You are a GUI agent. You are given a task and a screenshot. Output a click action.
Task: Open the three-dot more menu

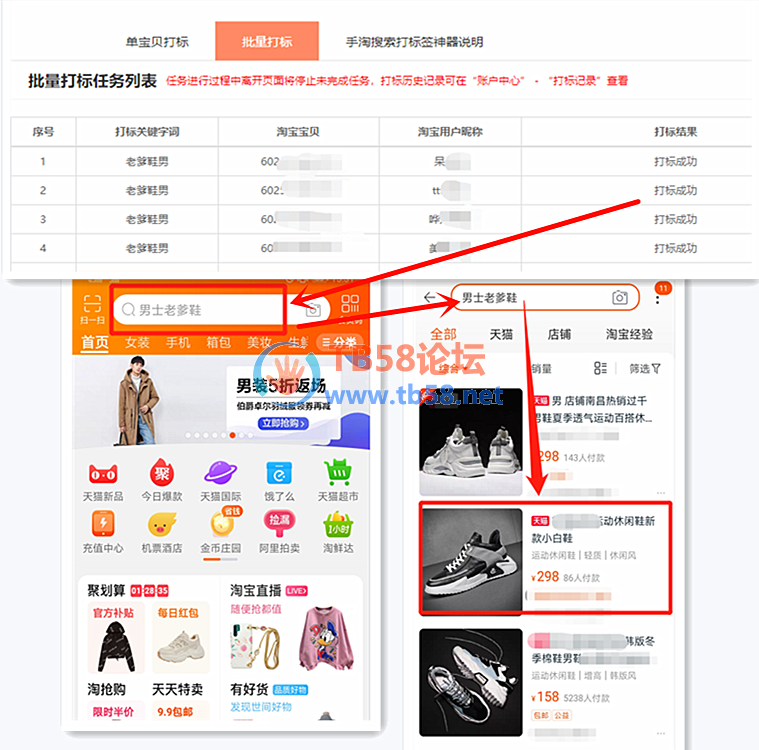pyautogui.click(x=658, y=296)
